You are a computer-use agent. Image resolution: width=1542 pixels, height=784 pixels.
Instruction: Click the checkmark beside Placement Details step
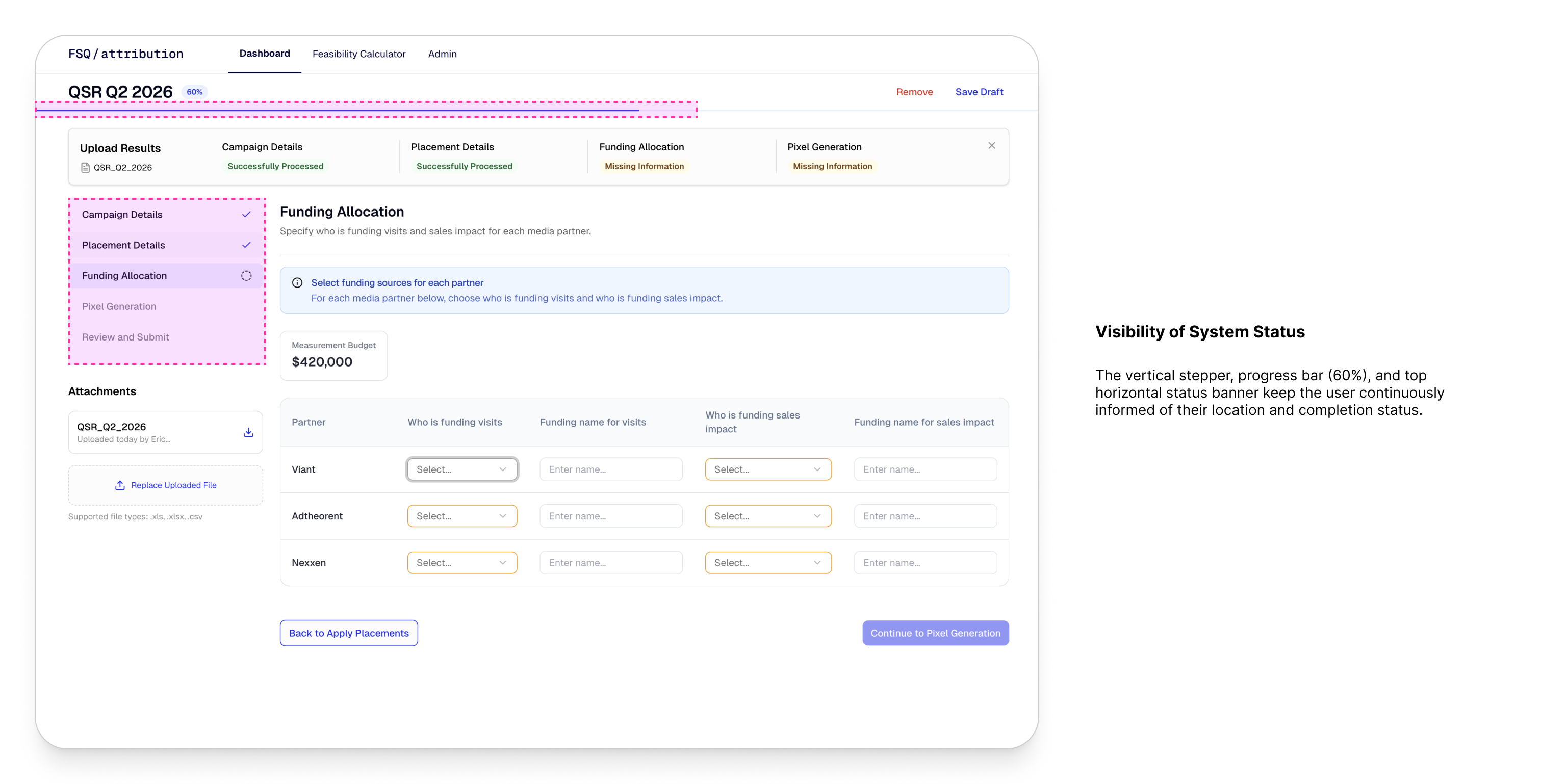(x=246, y=245)
